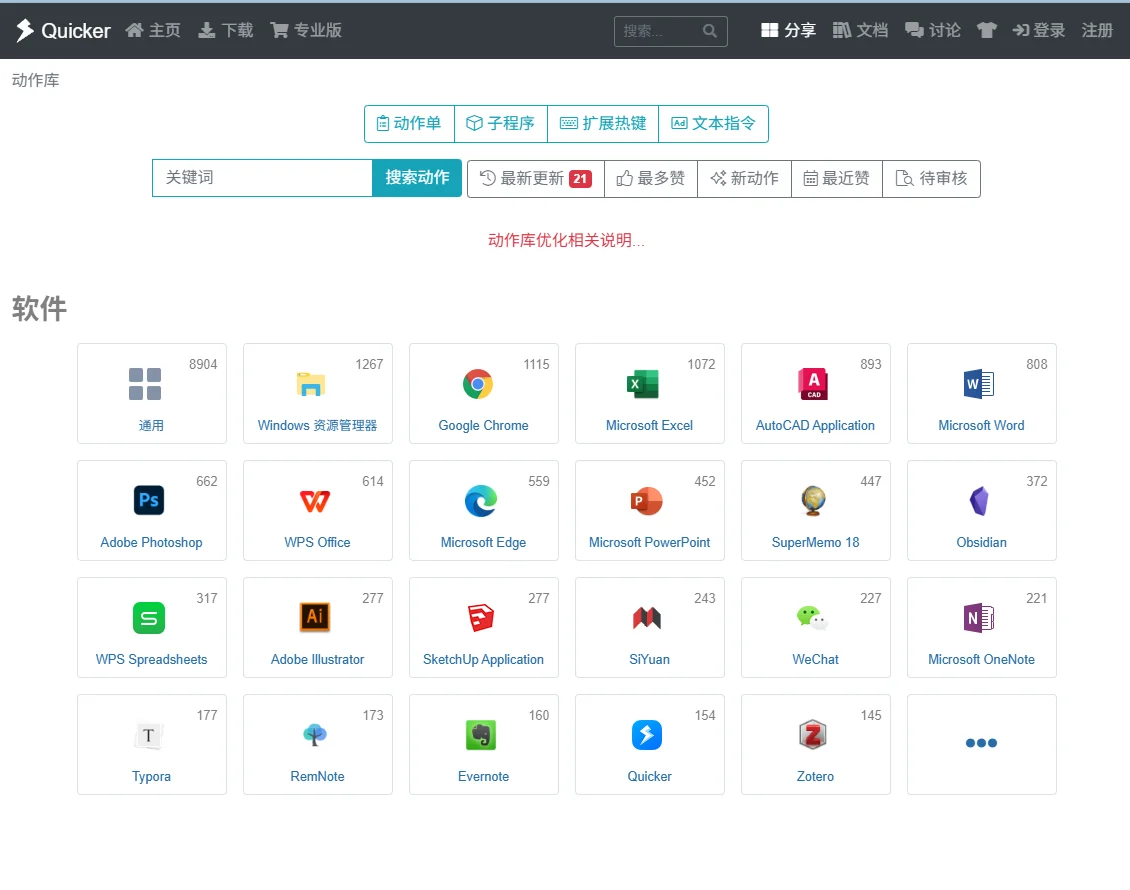Click the Evernote elephant icon
The height and width of the screenshot is (890, 1130).
pyautogui.click(x=481, y=735)
